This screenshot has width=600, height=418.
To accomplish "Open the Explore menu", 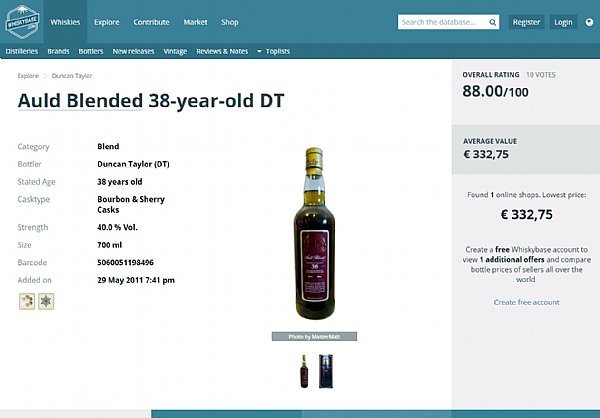I will tap(107, 22).
